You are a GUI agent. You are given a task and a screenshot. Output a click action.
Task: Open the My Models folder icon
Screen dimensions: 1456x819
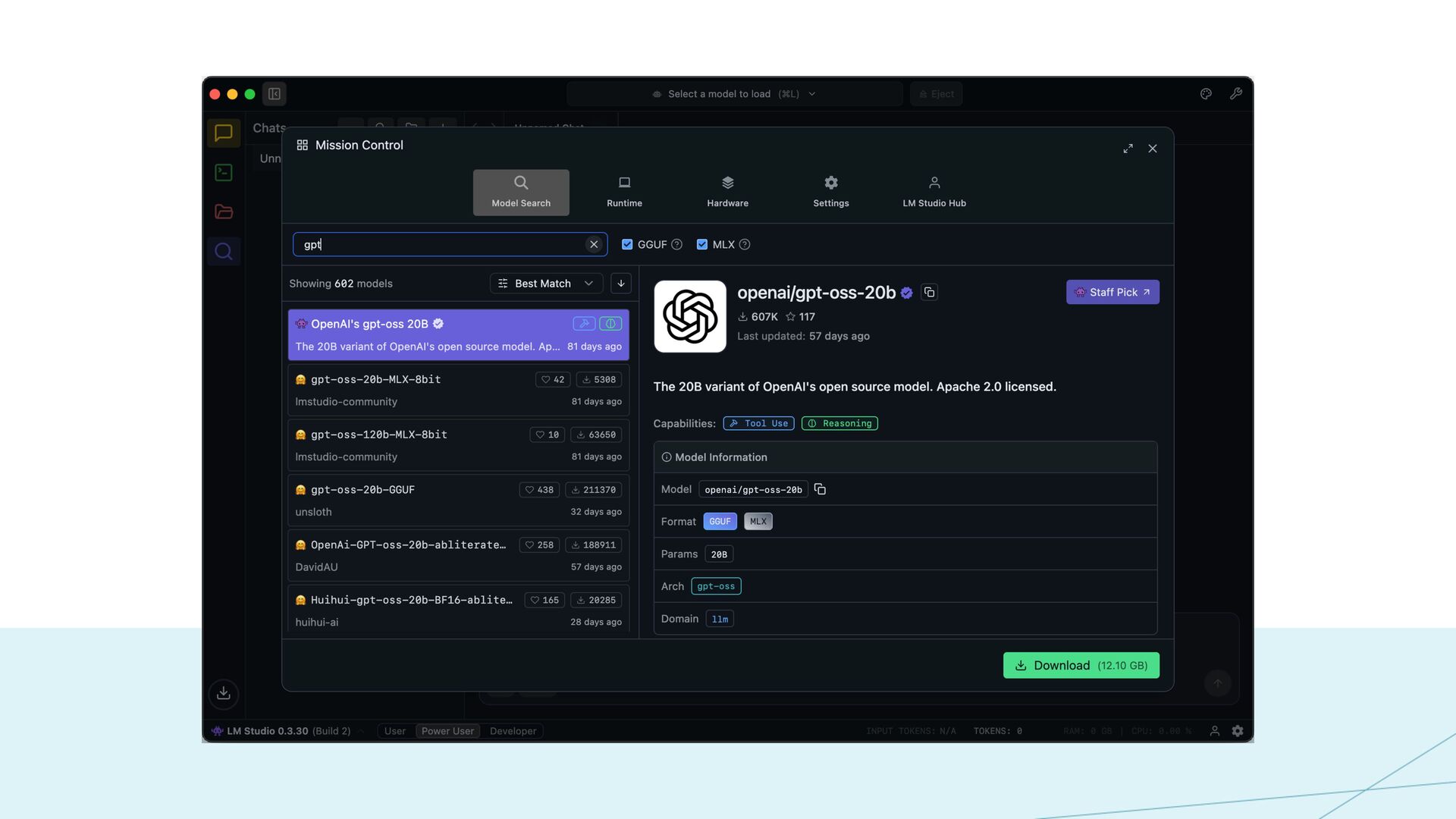point(224,212)
